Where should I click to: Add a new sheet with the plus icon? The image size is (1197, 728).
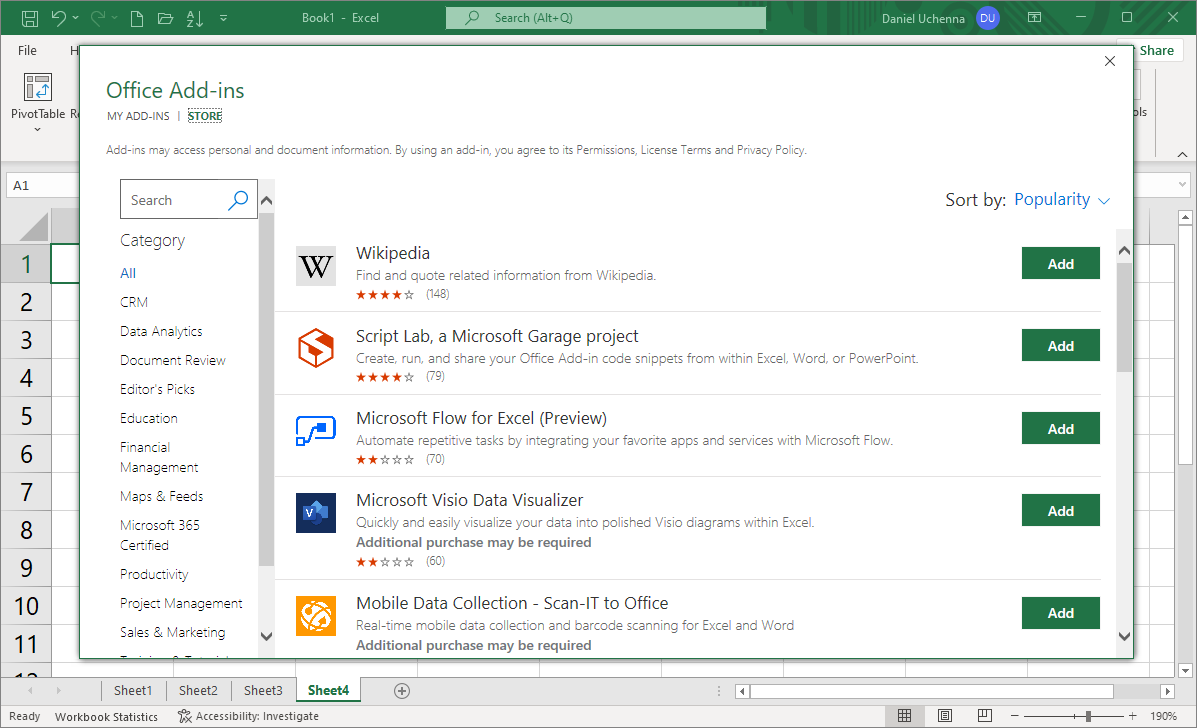pyautogui.click(x=402, y=691)
